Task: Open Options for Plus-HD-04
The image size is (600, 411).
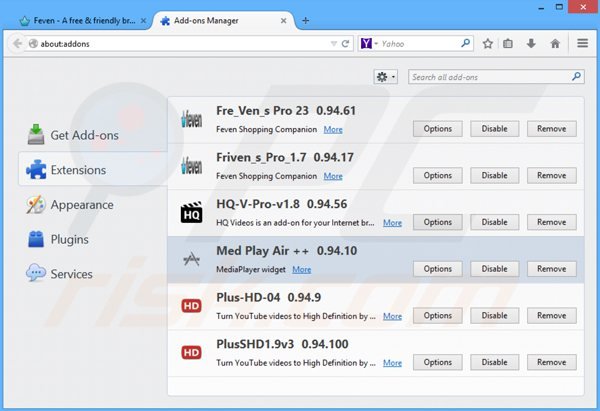Action: coord(437,315)
